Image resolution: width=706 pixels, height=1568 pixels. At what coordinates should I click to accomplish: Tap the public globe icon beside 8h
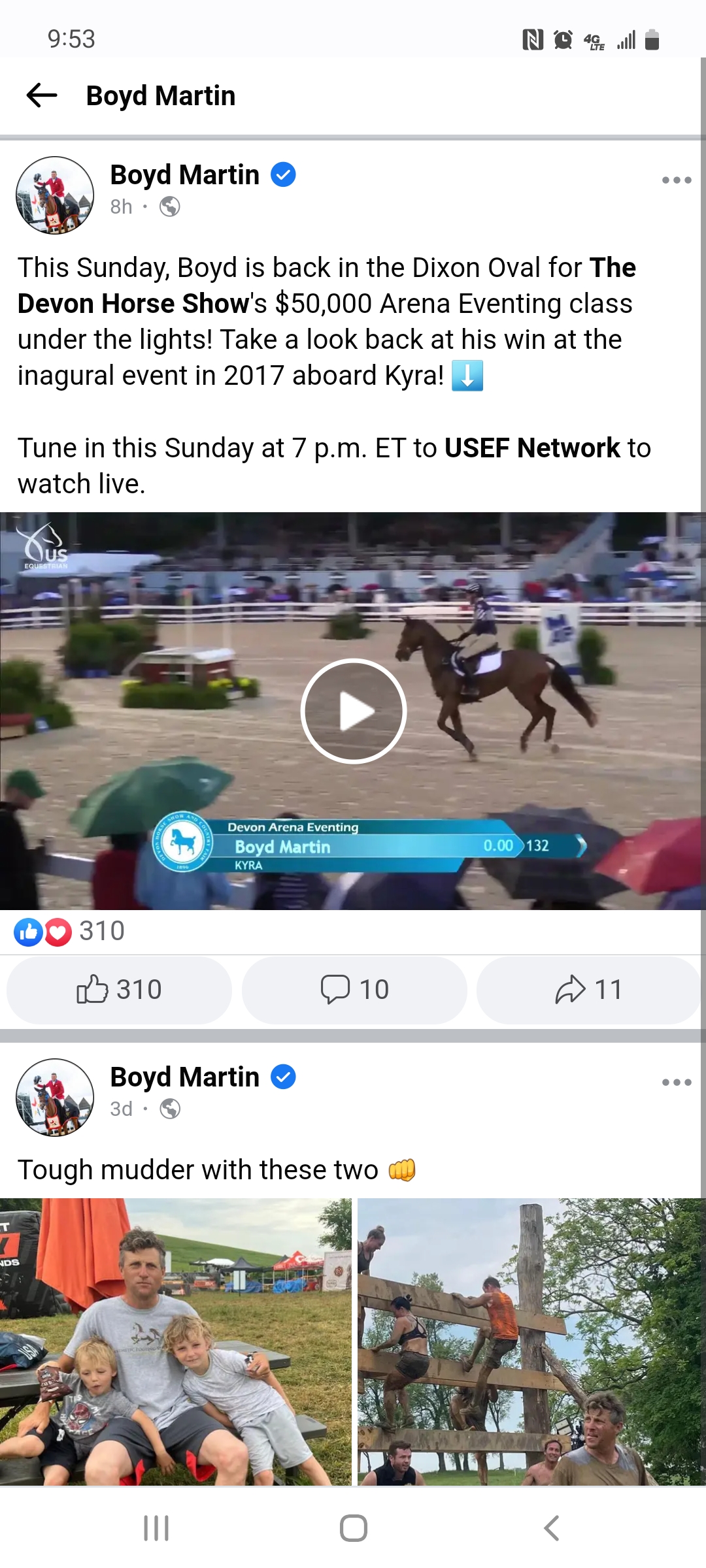click(170, 206)
